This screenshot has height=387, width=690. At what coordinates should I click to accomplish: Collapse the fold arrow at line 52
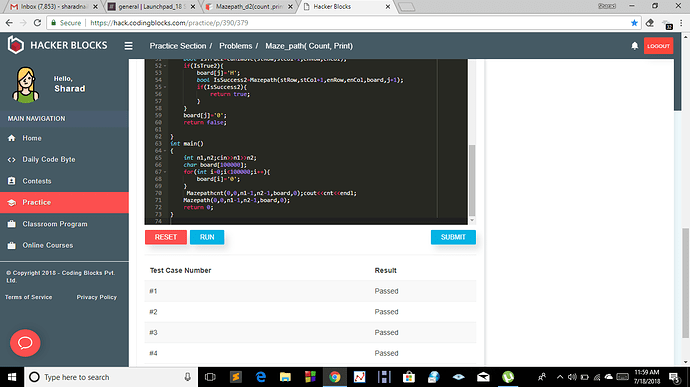click(165, 66)
